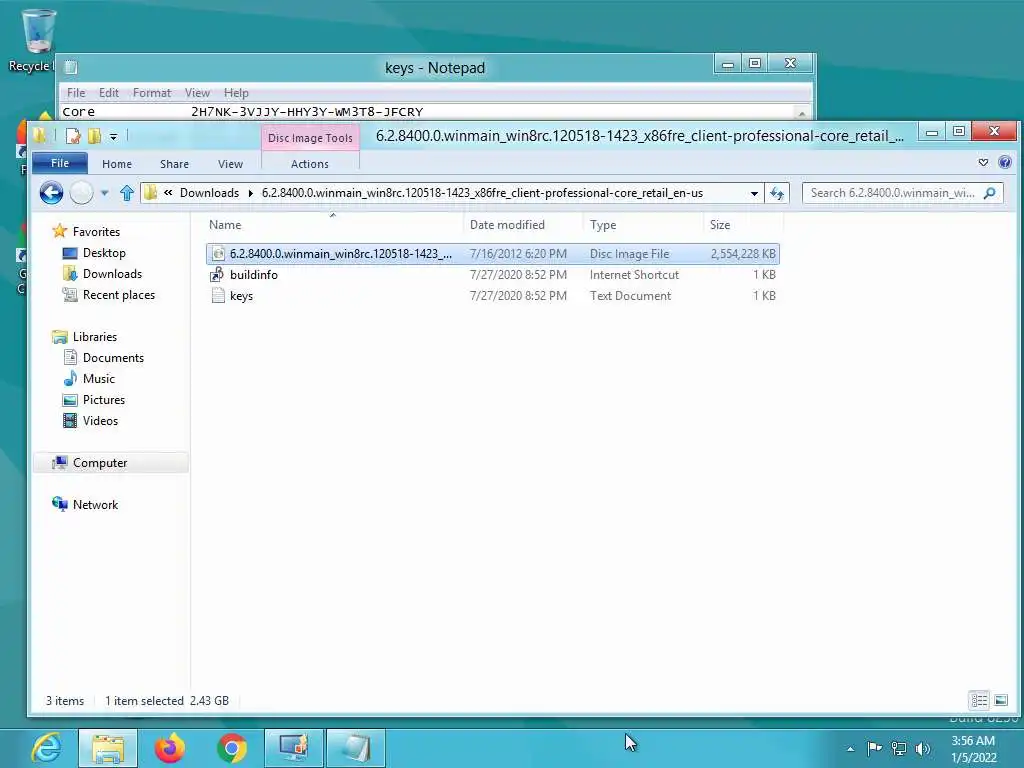
Task: Expand the address bar history dropdown
Action: [754, 193]
